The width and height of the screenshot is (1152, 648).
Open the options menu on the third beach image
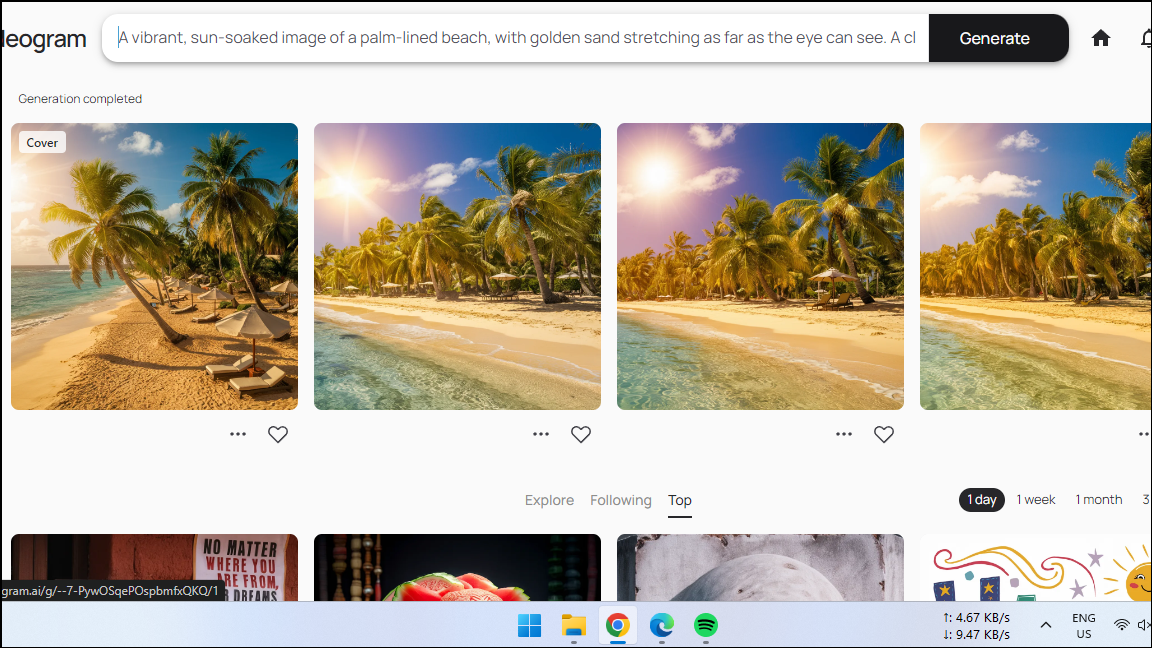pos(843,433)
